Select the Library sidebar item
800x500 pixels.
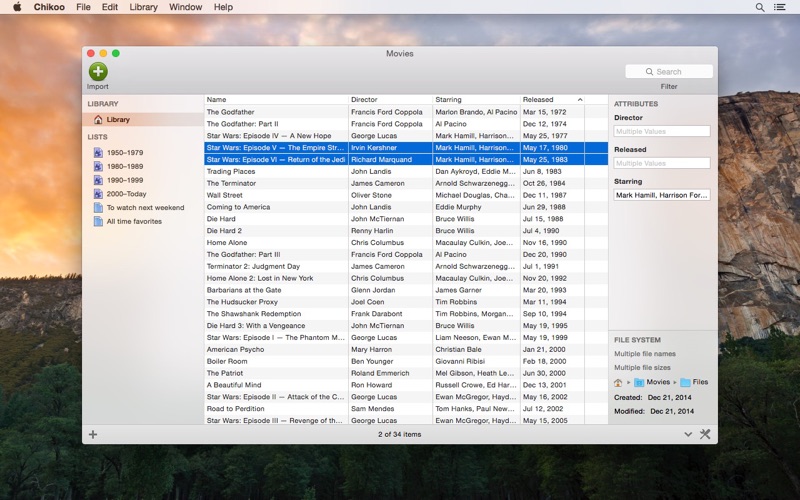[143, 119]
